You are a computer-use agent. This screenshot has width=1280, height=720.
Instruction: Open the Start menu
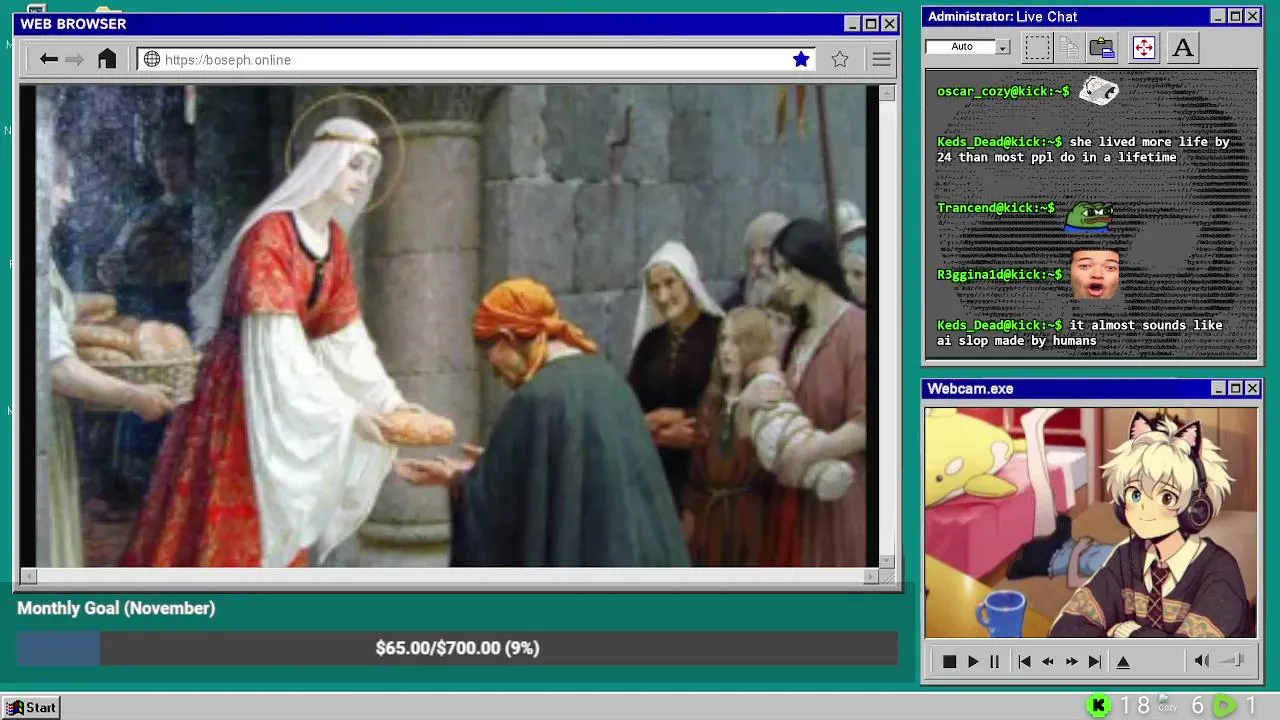[x=31, y=707]
